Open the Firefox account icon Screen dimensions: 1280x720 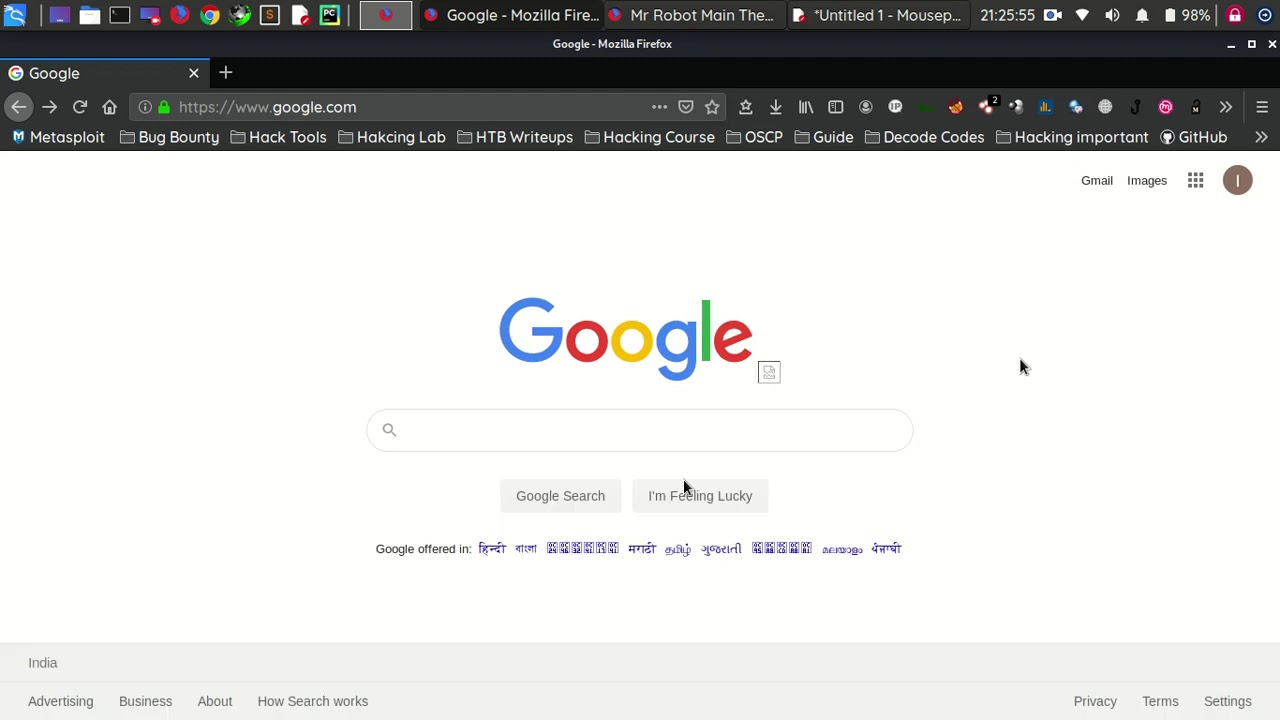coord(866,107)
